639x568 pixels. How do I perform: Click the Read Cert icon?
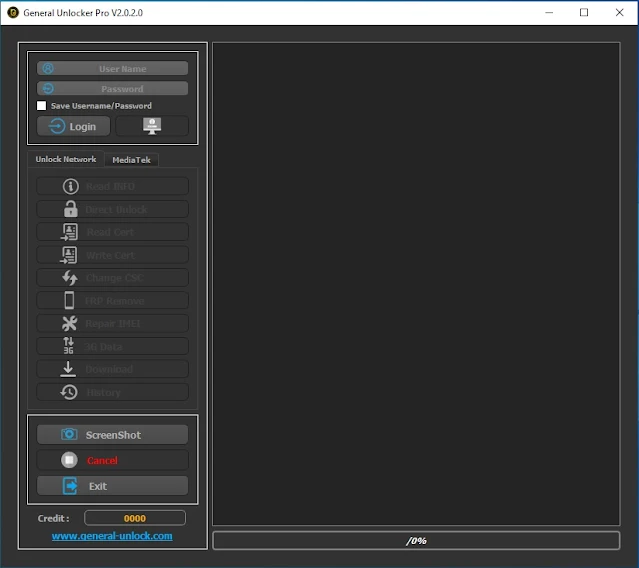pos(69,232)
